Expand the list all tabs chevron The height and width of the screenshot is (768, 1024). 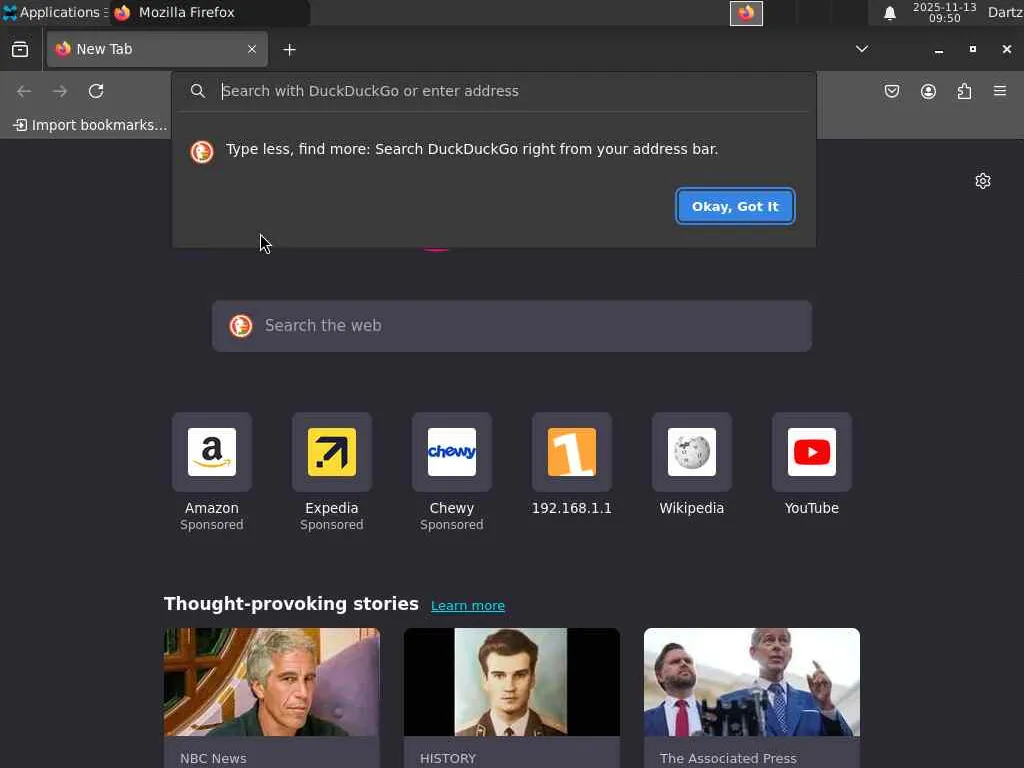(862, 49)
